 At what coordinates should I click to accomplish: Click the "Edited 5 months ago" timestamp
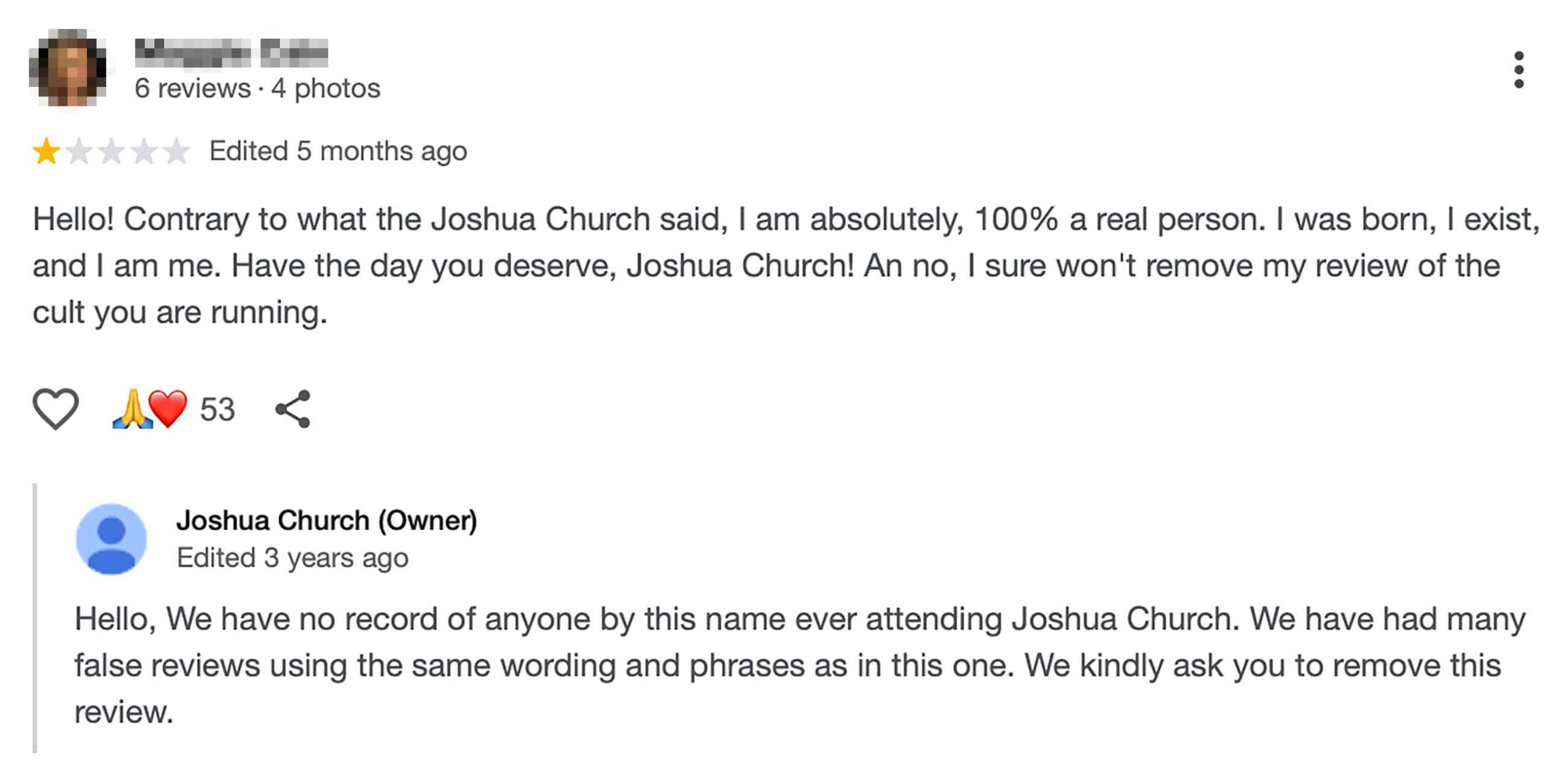pos(338,151)
